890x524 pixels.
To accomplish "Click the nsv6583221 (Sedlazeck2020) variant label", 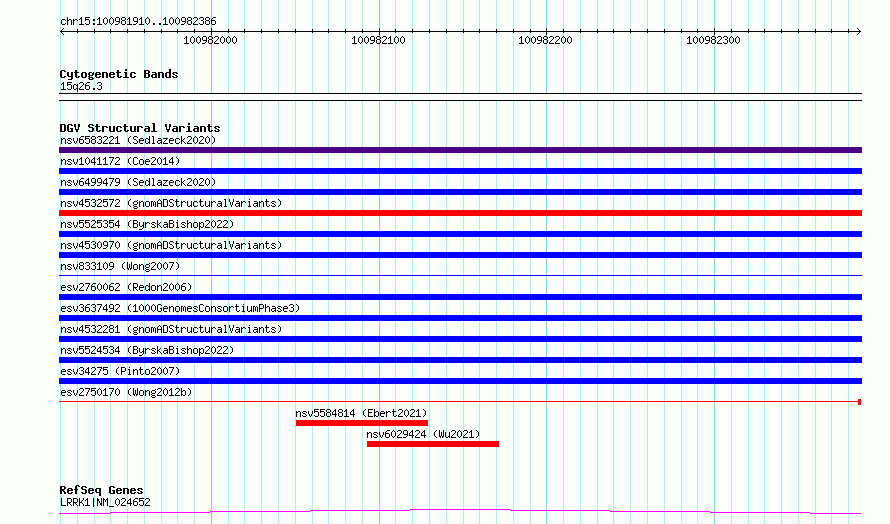I will pyautogui.click(x=138, y=140).
